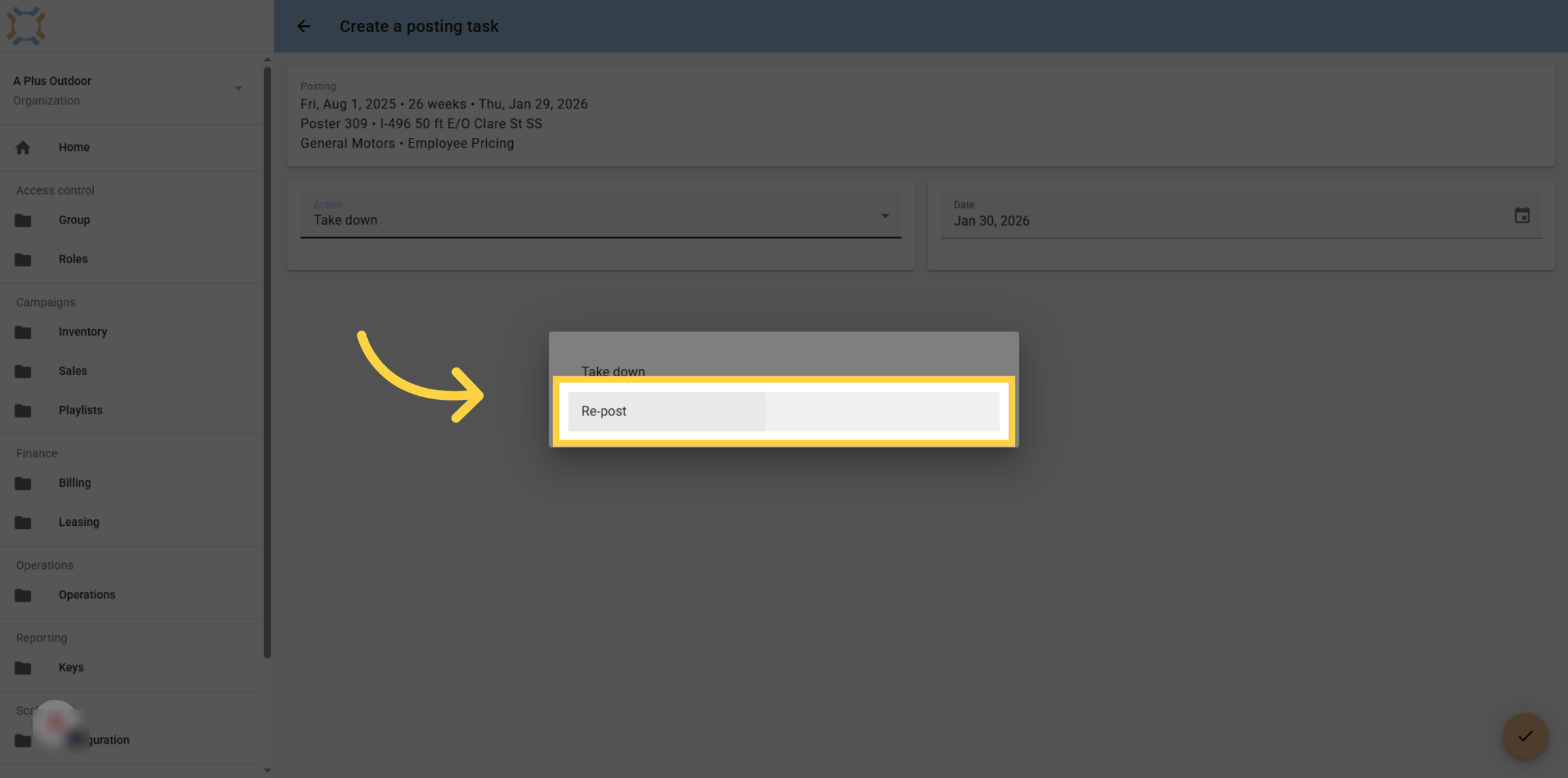
Task: Select Re-post from the action list
Action: (783, 412)
